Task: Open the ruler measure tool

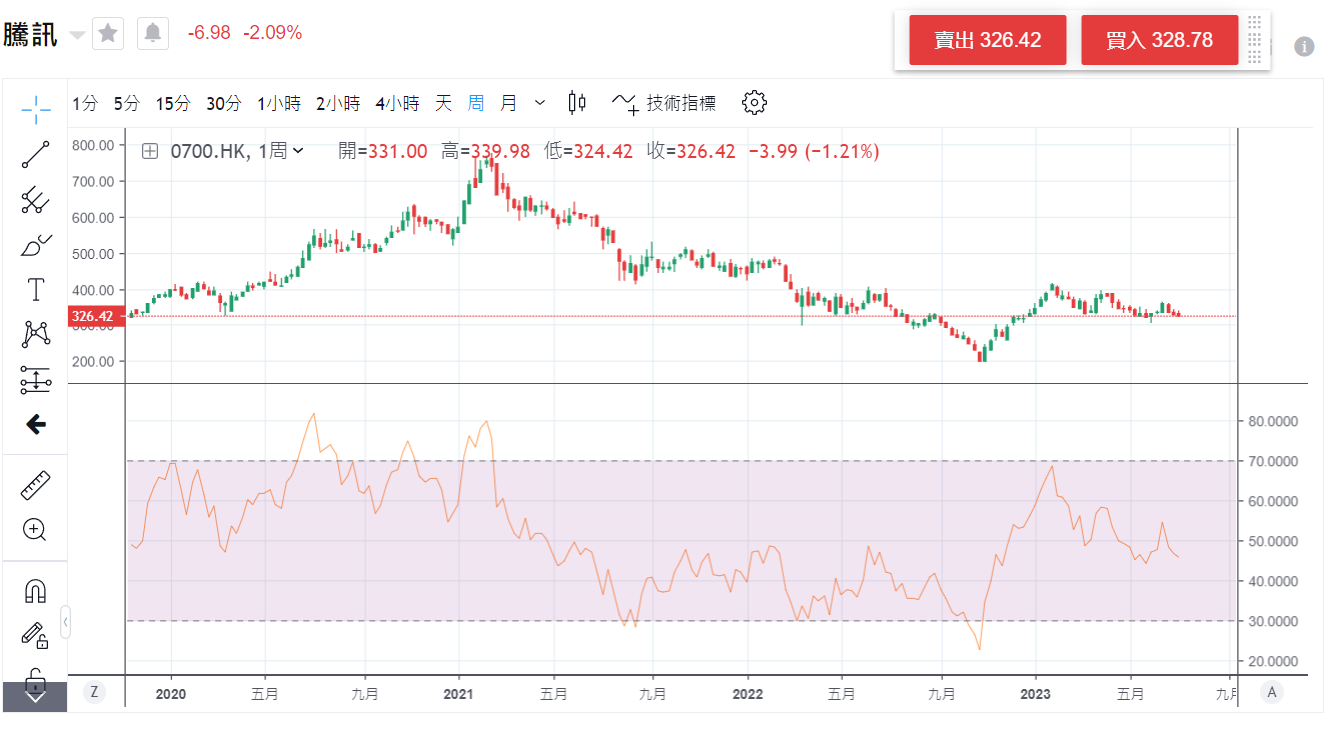Action: click(36, 486)
